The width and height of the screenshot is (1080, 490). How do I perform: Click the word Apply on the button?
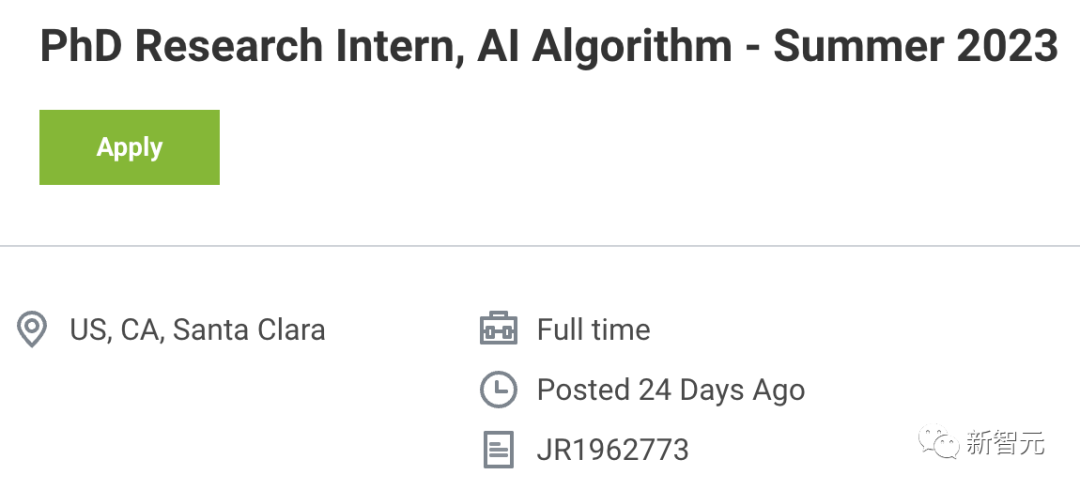point(129,147)
